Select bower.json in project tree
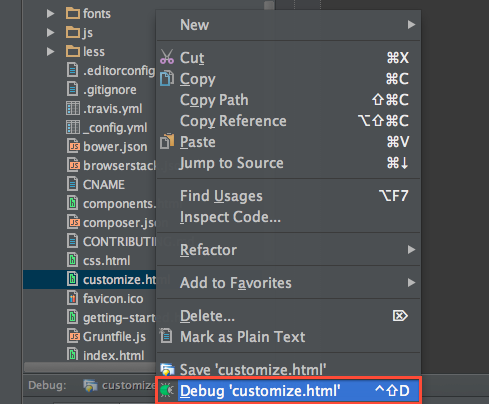Viewport: 489px width, 404px height. pyautogui.click(x=115, y=147)
